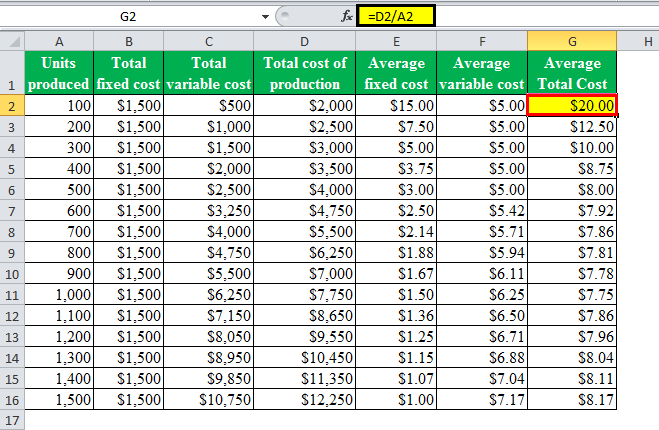This screenshot has width=659, height=430.
Task: Select row 12 header
Action: [12, 316]
